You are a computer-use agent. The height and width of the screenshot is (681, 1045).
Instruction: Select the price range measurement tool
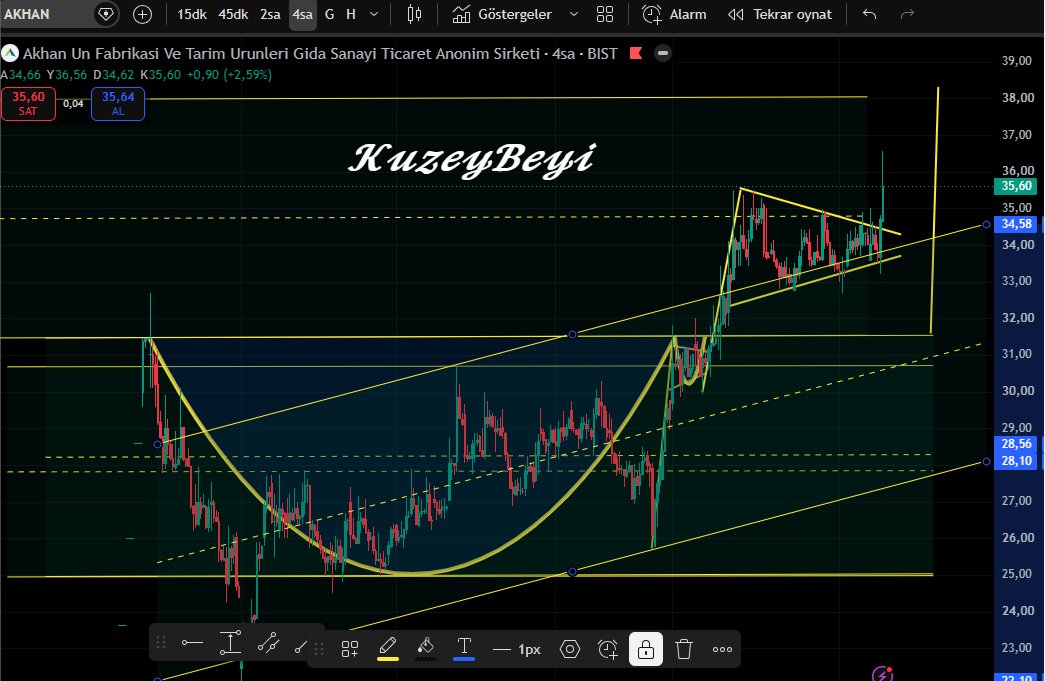pos(230,643)
